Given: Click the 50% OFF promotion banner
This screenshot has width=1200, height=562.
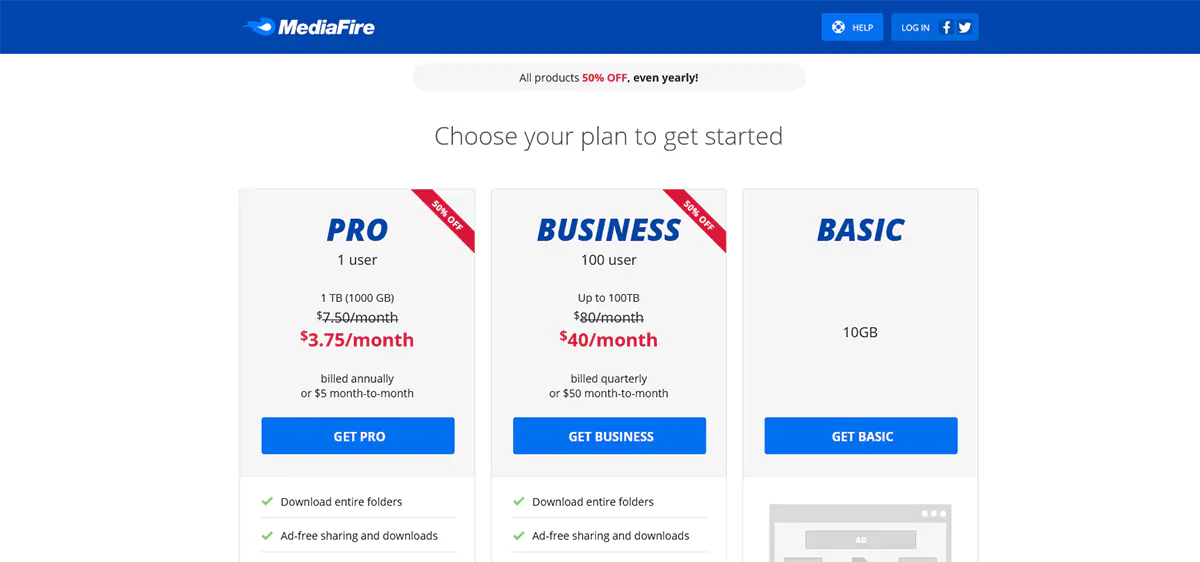Looking at the screenshot, I should [608, 78].
